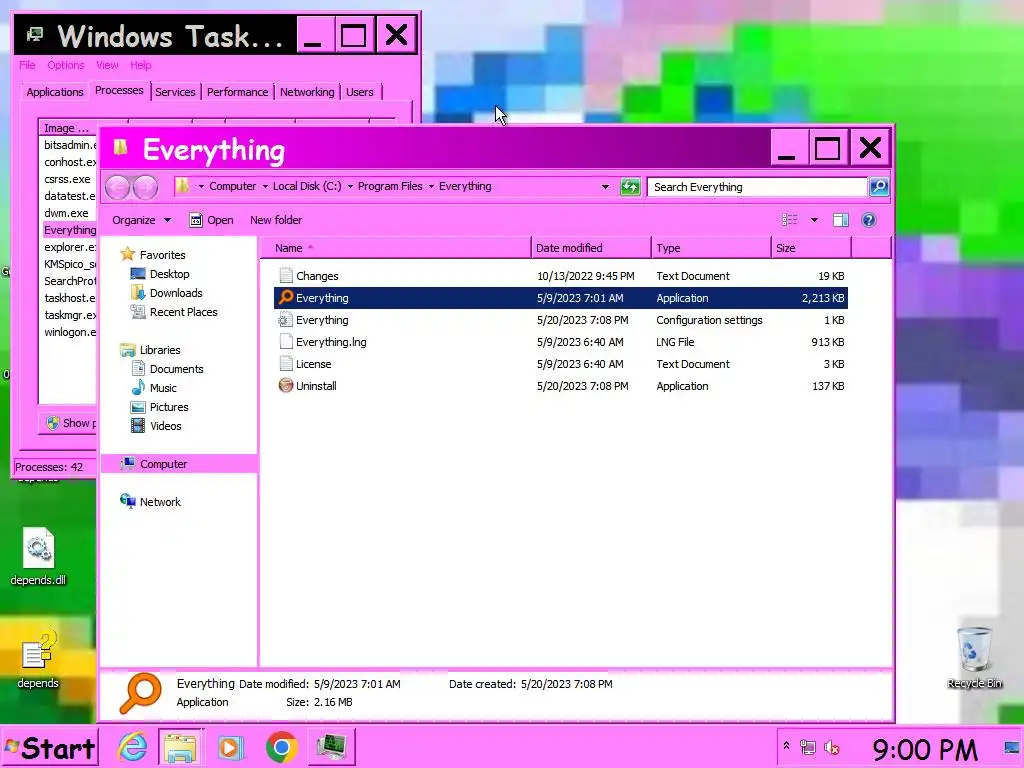Viewport: 1024px width, 768px height.
Task: Click the Search Everything input field
Action: coord(758,187)
